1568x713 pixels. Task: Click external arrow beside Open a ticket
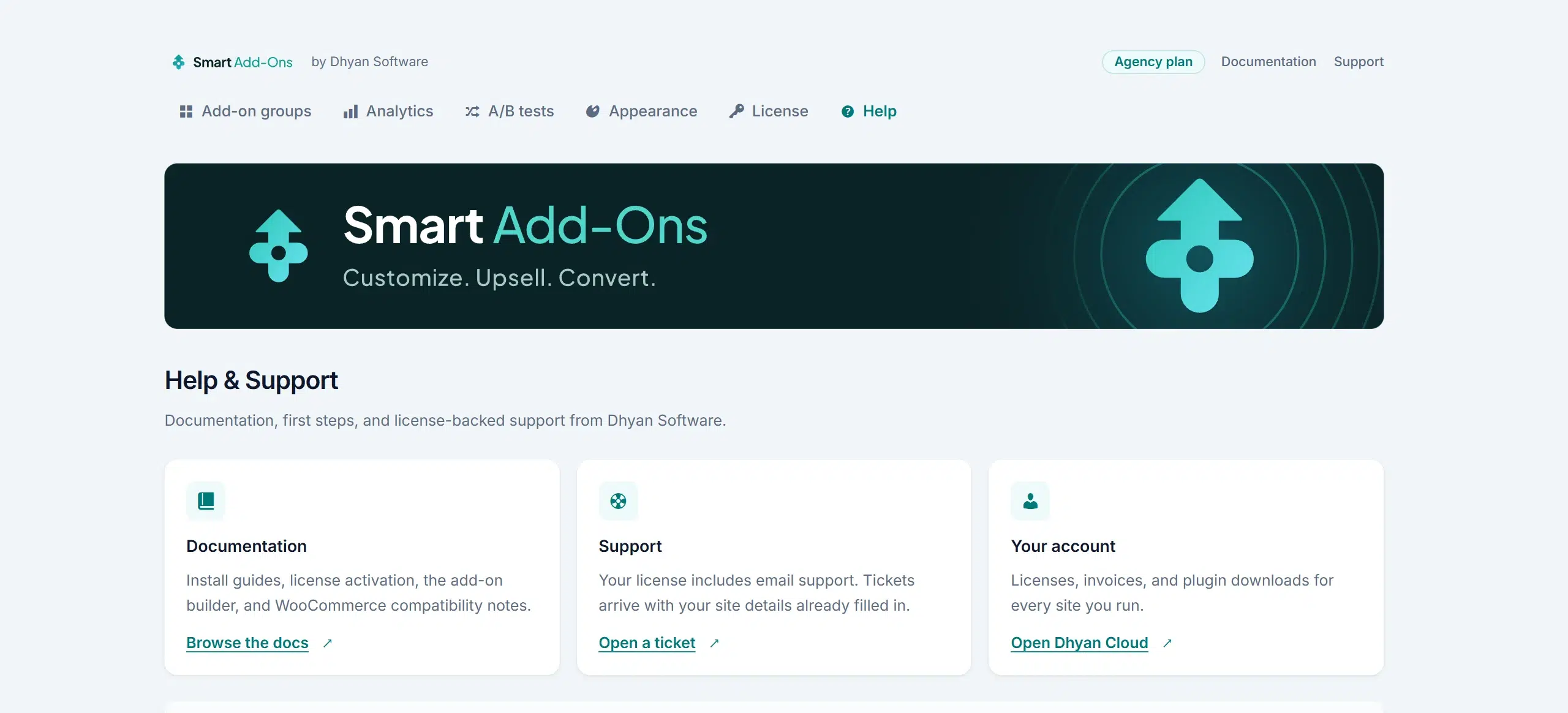[x=714, y=643]
